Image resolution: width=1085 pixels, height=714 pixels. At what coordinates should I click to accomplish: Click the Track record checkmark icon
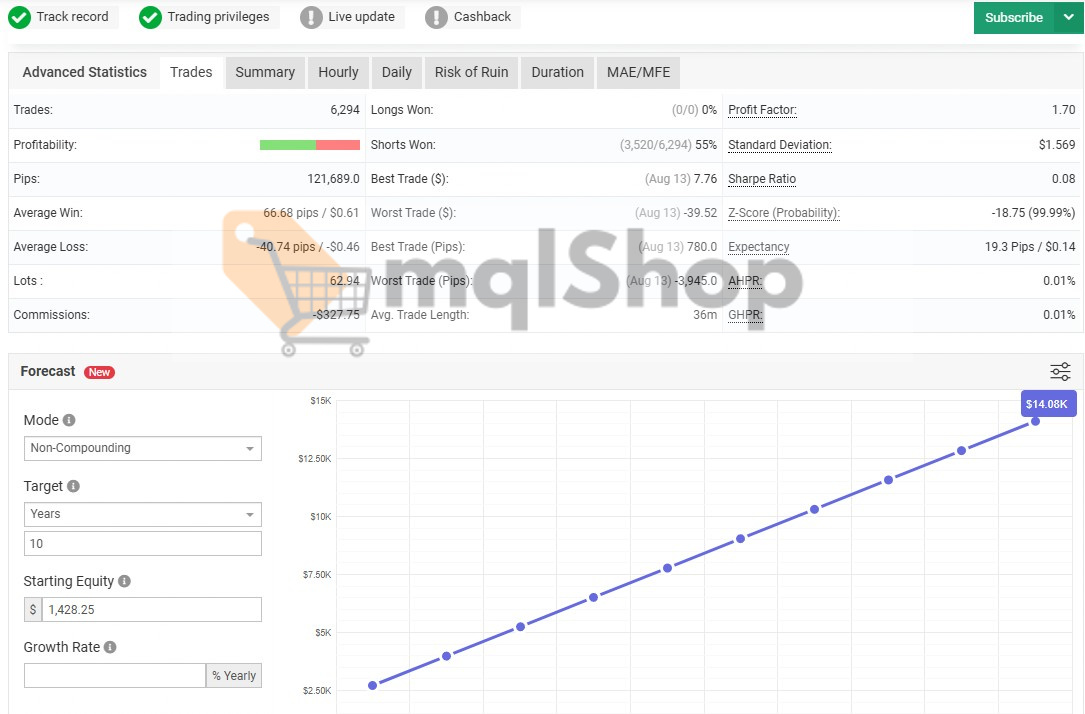click(21, 16)
